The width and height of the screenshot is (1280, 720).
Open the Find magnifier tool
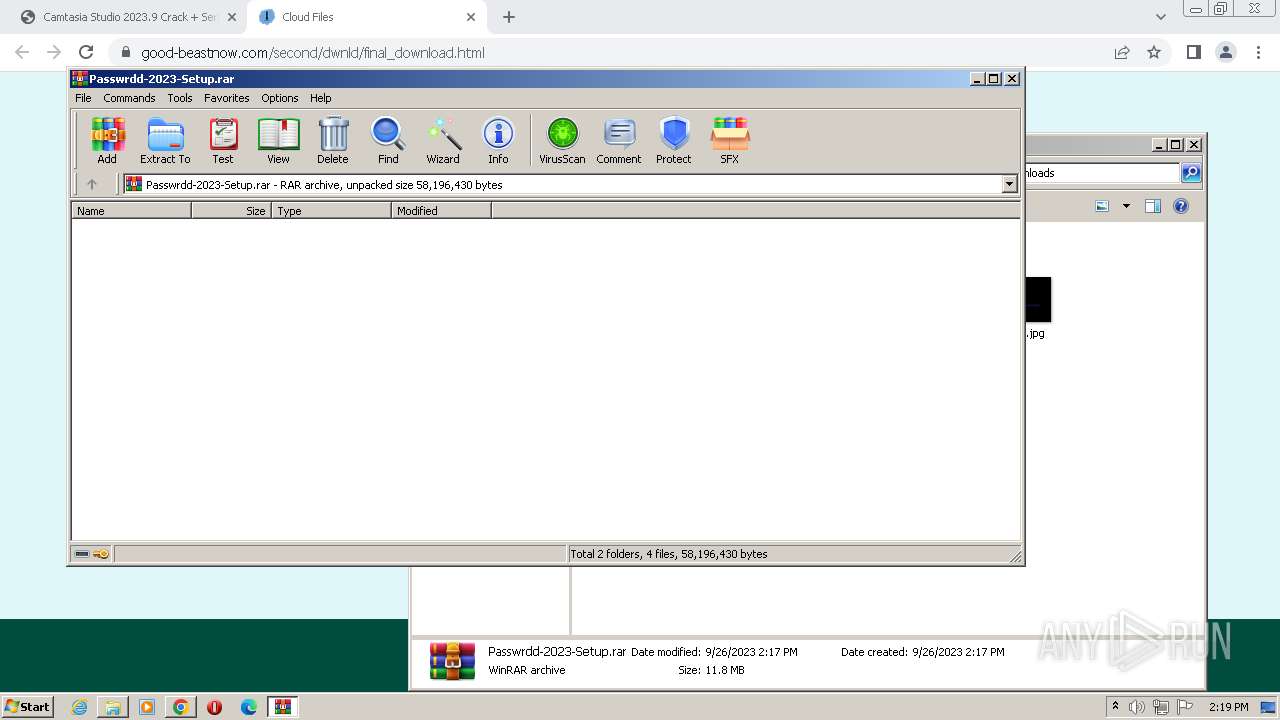(x=388, y=140)
